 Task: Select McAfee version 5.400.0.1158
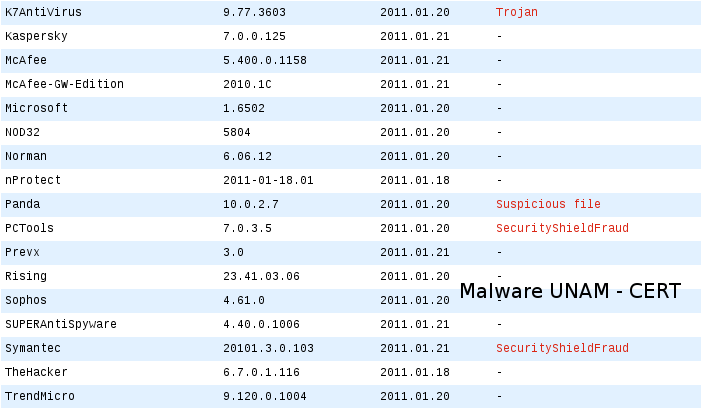265,60
